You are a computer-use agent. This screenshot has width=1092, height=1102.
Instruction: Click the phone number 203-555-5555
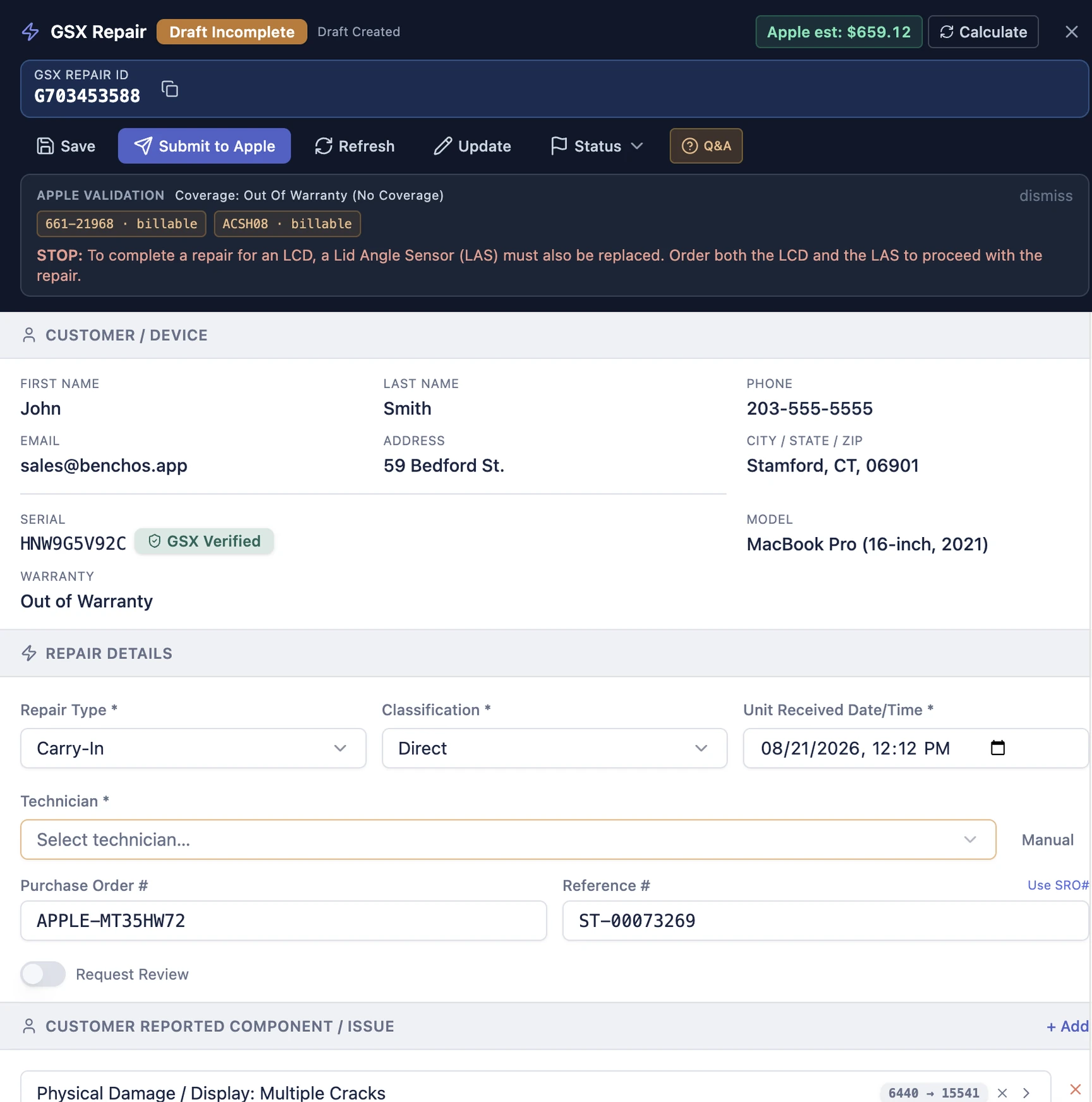[x=810, y=409]
